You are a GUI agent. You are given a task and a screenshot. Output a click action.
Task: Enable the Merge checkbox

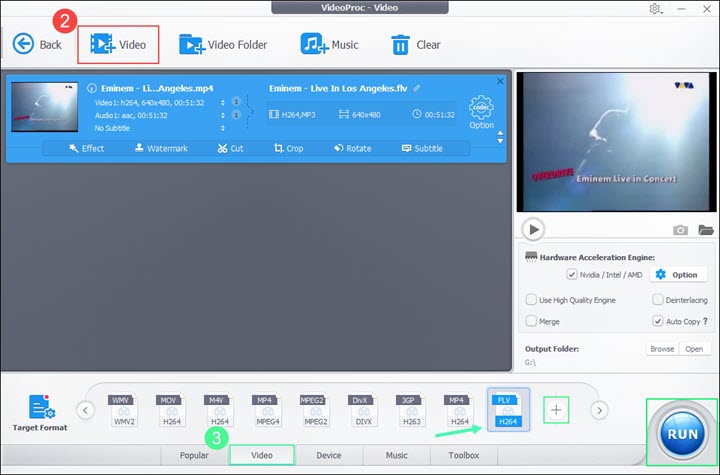coord(531,321)
